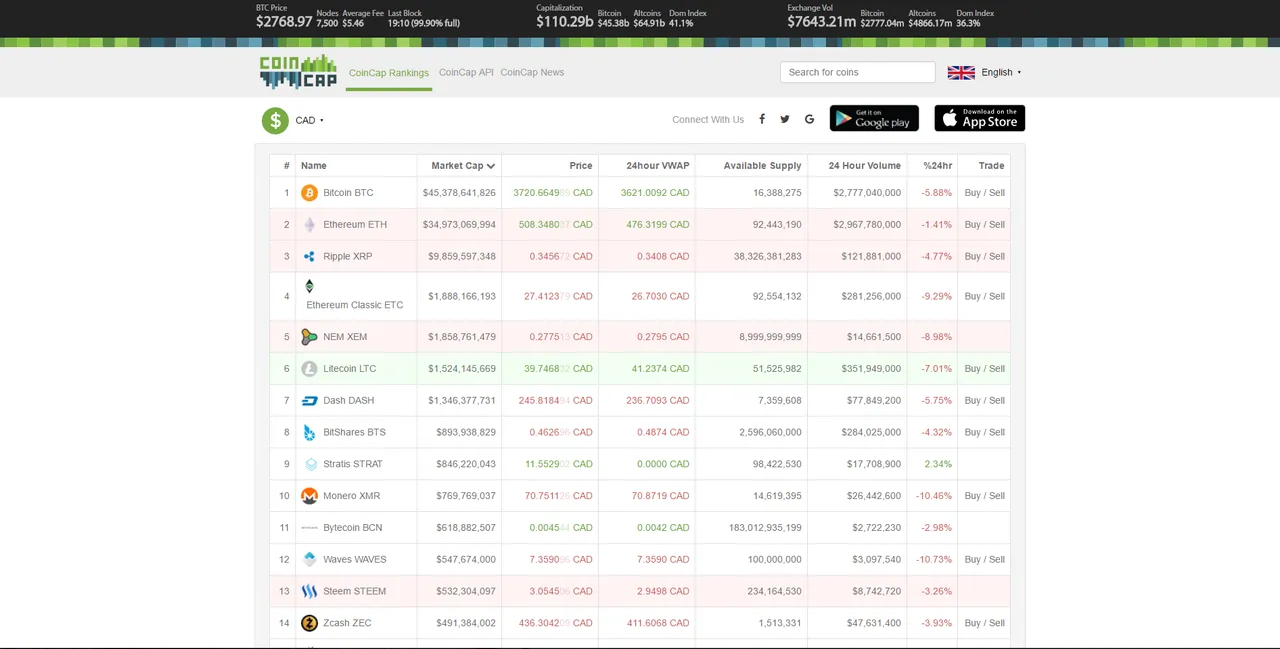Screen dimensions: 1280x649
Task: Click the Litecoin coin icon
Action: point(309,369)
